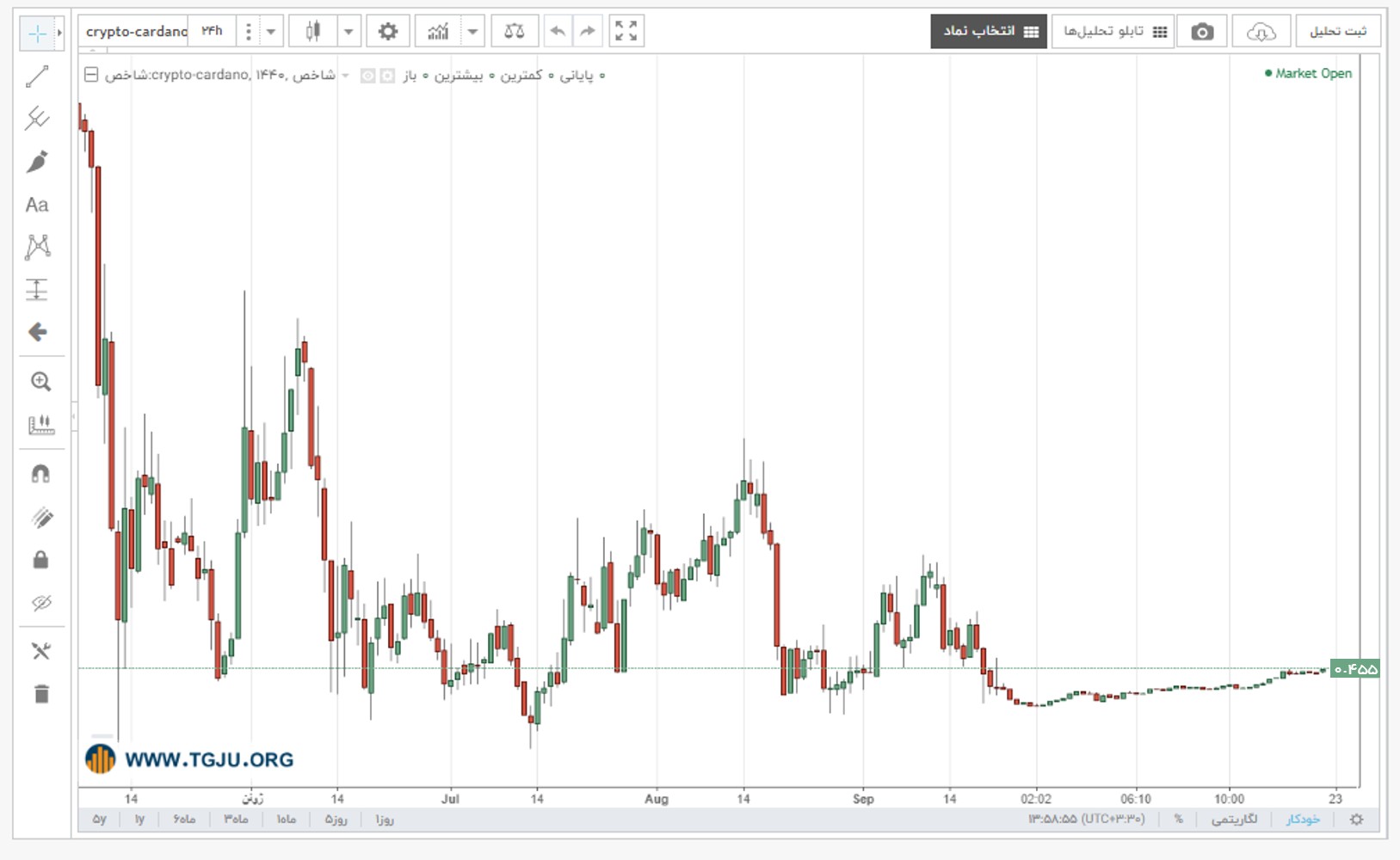This screenshot has width=1400, height=860.
Task: Select the long/short position measurement tool
Action: point(37,290)
